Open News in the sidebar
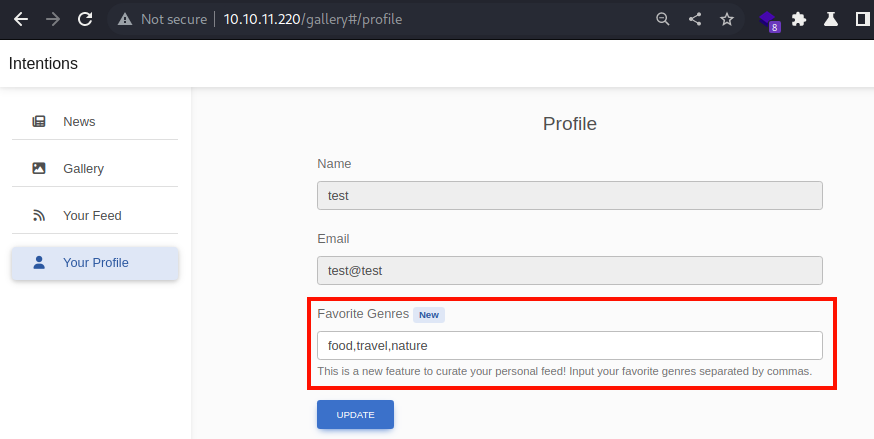 point(95,121)
